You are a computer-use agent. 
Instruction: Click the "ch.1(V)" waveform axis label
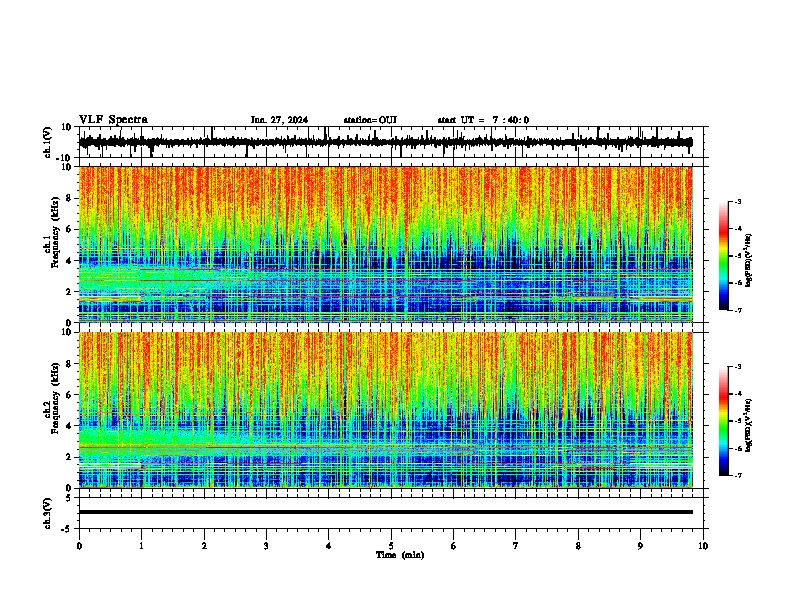coord(48,142)
